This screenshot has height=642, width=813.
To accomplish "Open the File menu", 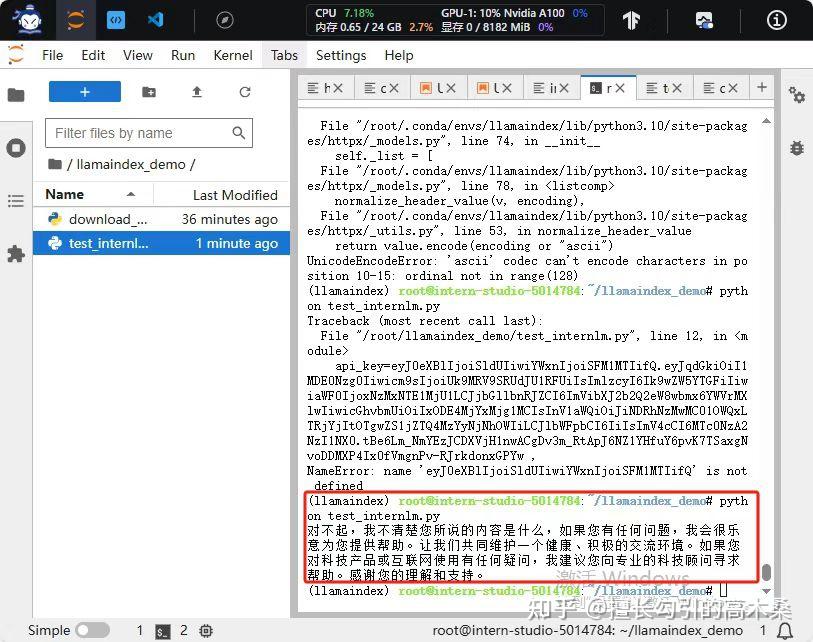I will [x=52, y=55].
